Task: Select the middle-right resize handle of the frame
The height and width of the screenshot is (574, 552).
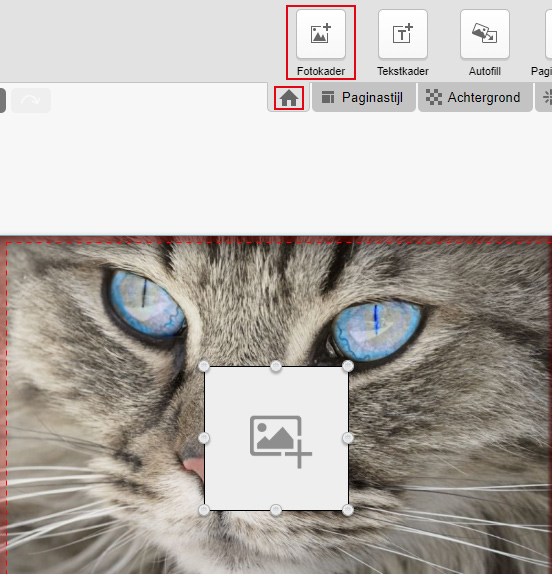Action: coord(348,438)
